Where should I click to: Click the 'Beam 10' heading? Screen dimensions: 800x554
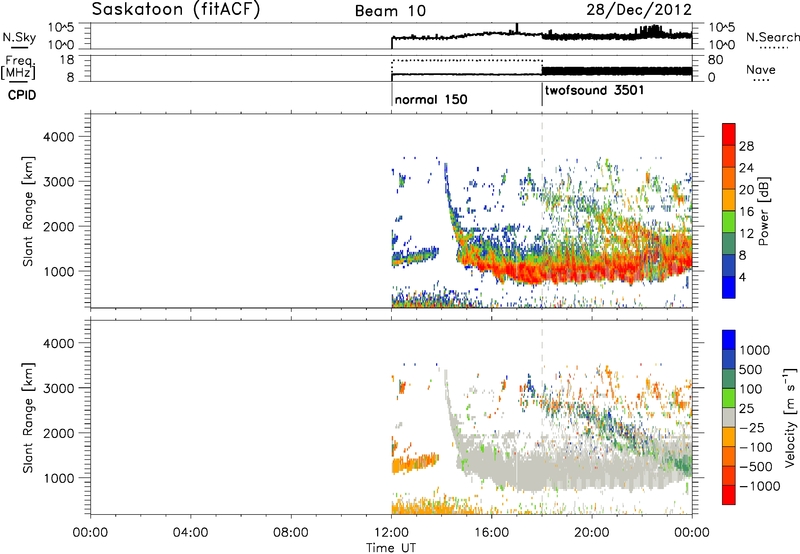click(390, 11)
